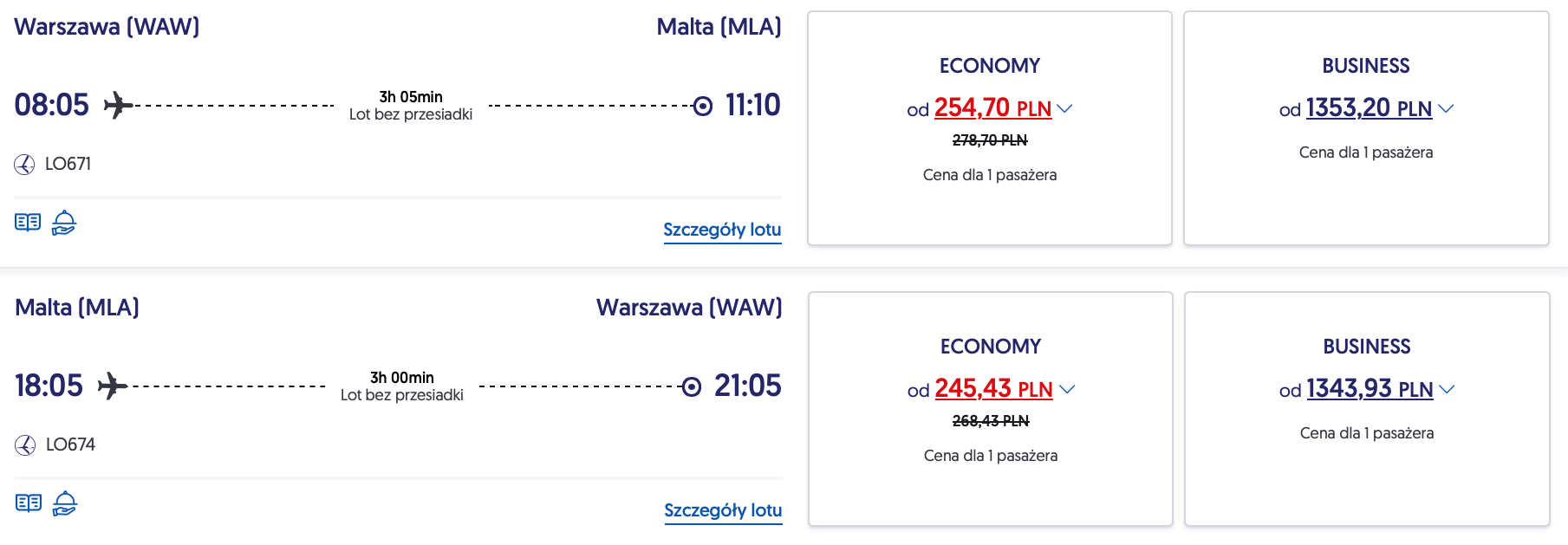This screenshot has height=545, width=1568.
Task: Click the arrival marker icon before 21:05
Action: click(x=692, y=386)
